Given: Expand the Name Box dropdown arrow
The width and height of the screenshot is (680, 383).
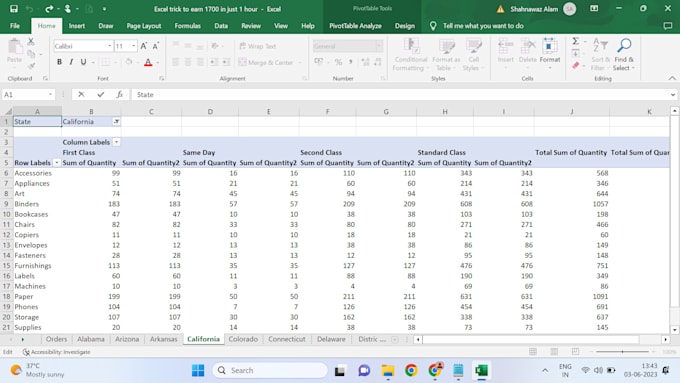Looking at the screenshot, I should click(50, 95).
